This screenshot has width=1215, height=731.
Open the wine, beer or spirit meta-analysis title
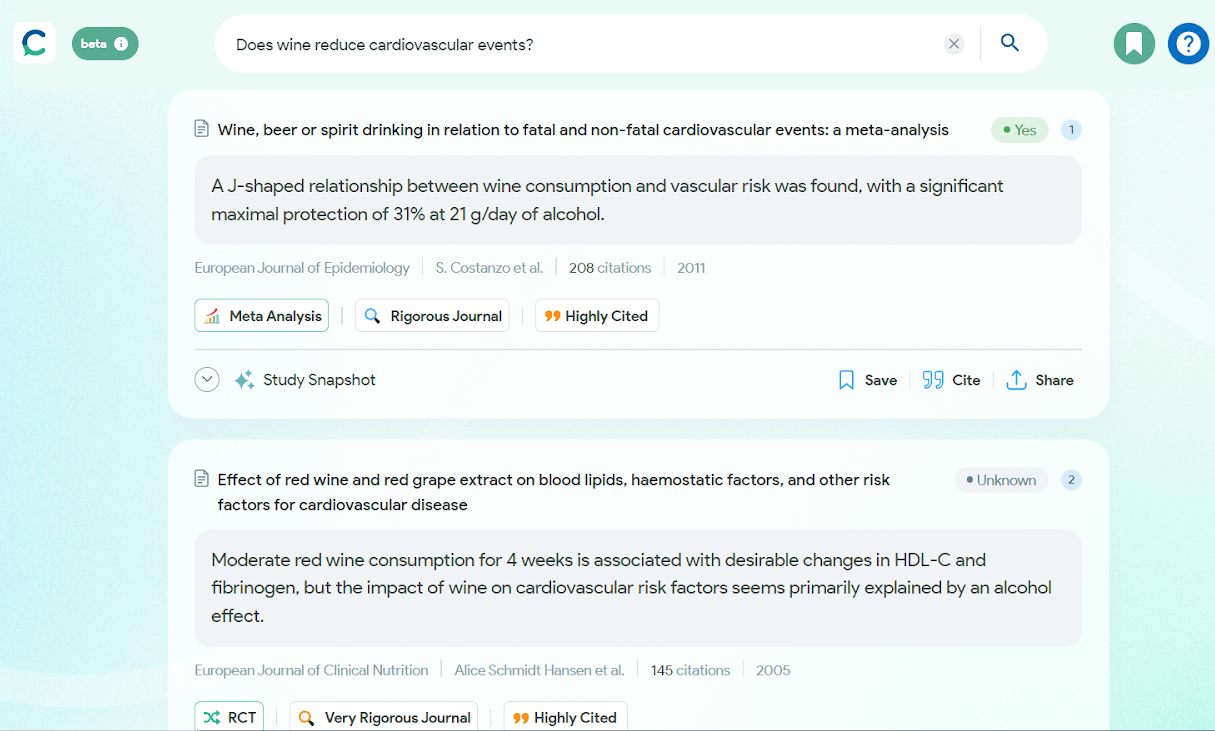(583, 130)
